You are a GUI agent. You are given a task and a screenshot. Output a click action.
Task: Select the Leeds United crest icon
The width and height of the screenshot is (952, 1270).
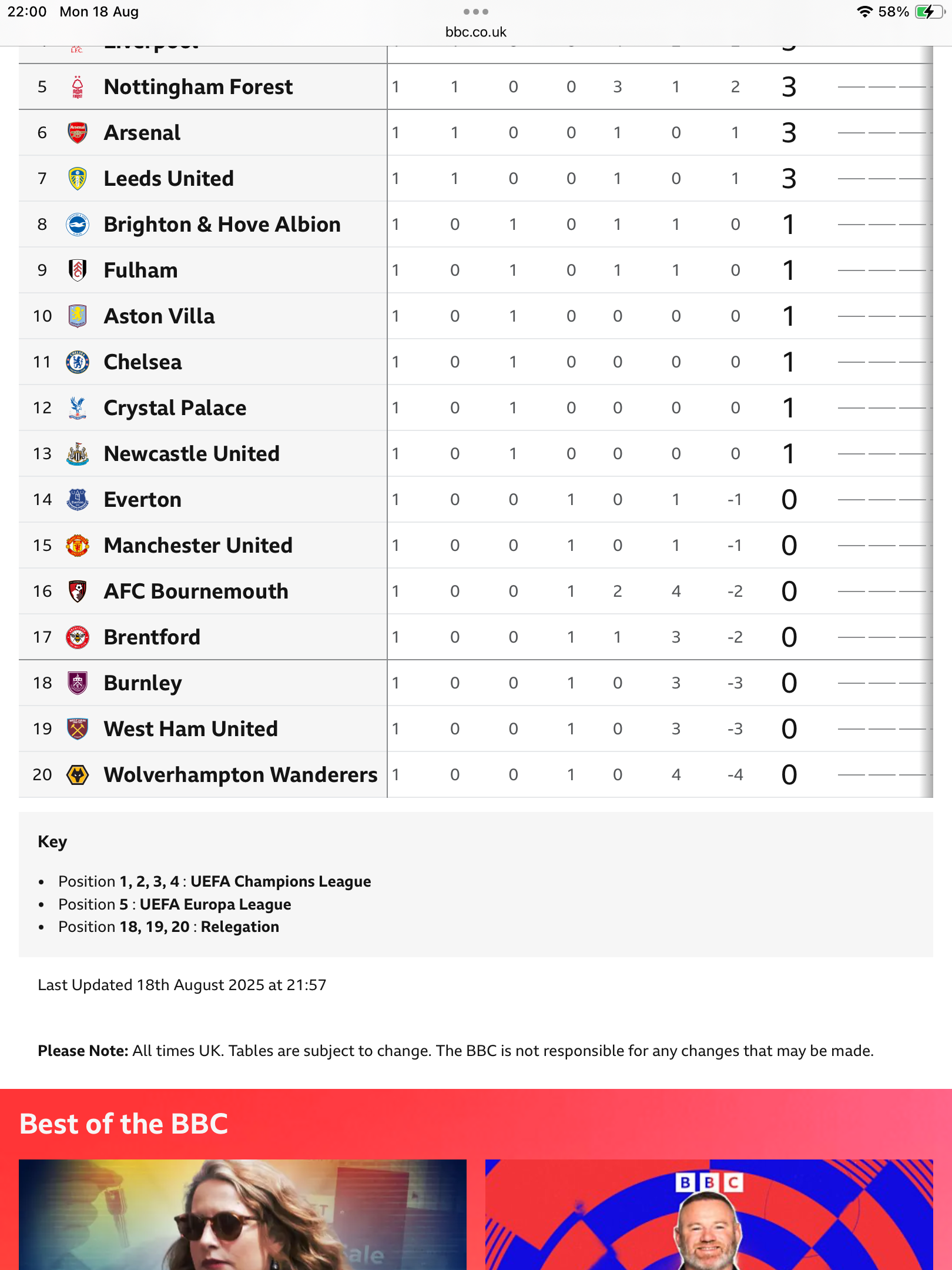click(78, 179)
